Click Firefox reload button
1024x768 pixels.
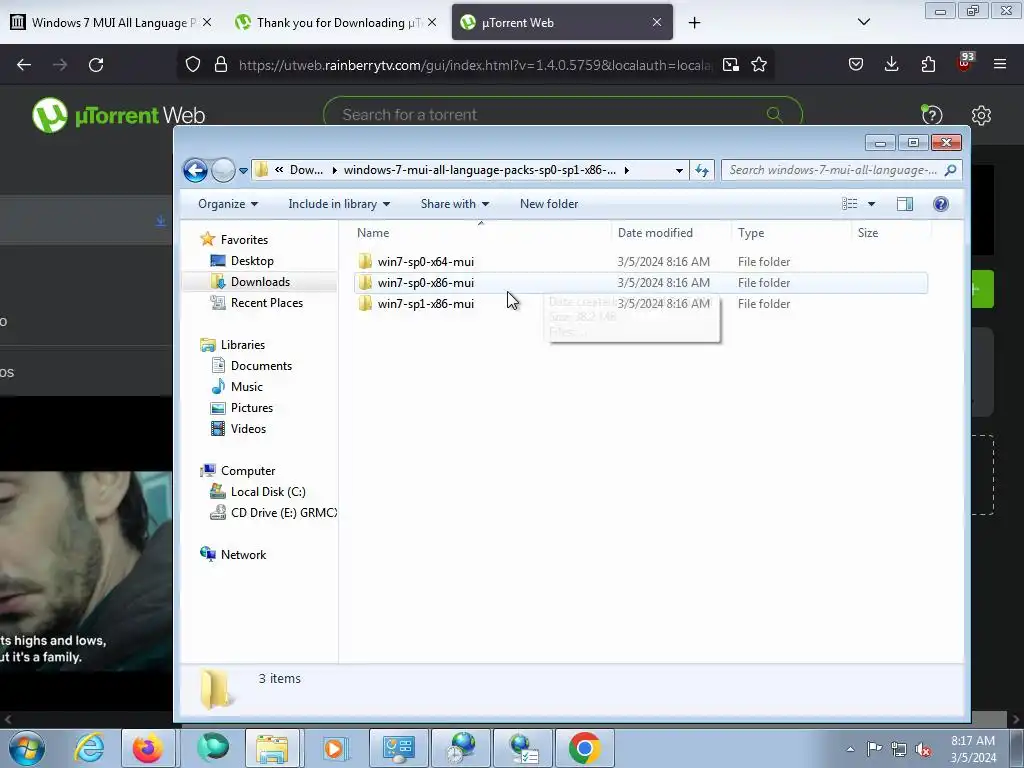pyautogui.click(x=96, y=65)
